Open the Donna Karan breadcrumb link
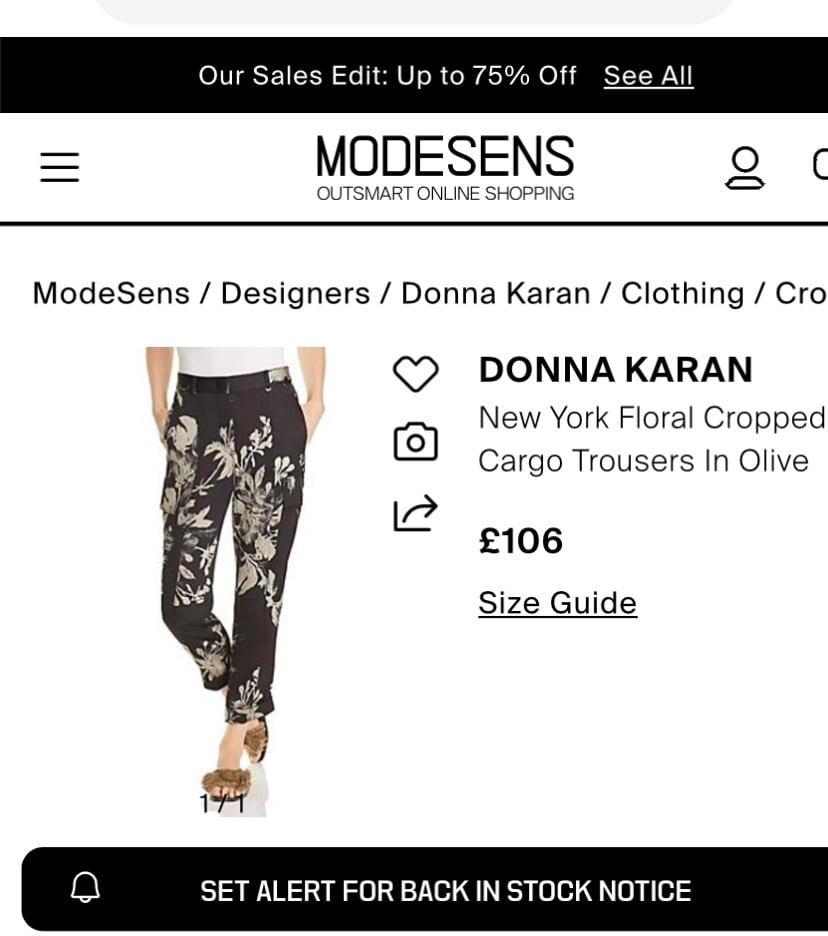The width and height of the screenshot is (828, 936). point(495,293)
